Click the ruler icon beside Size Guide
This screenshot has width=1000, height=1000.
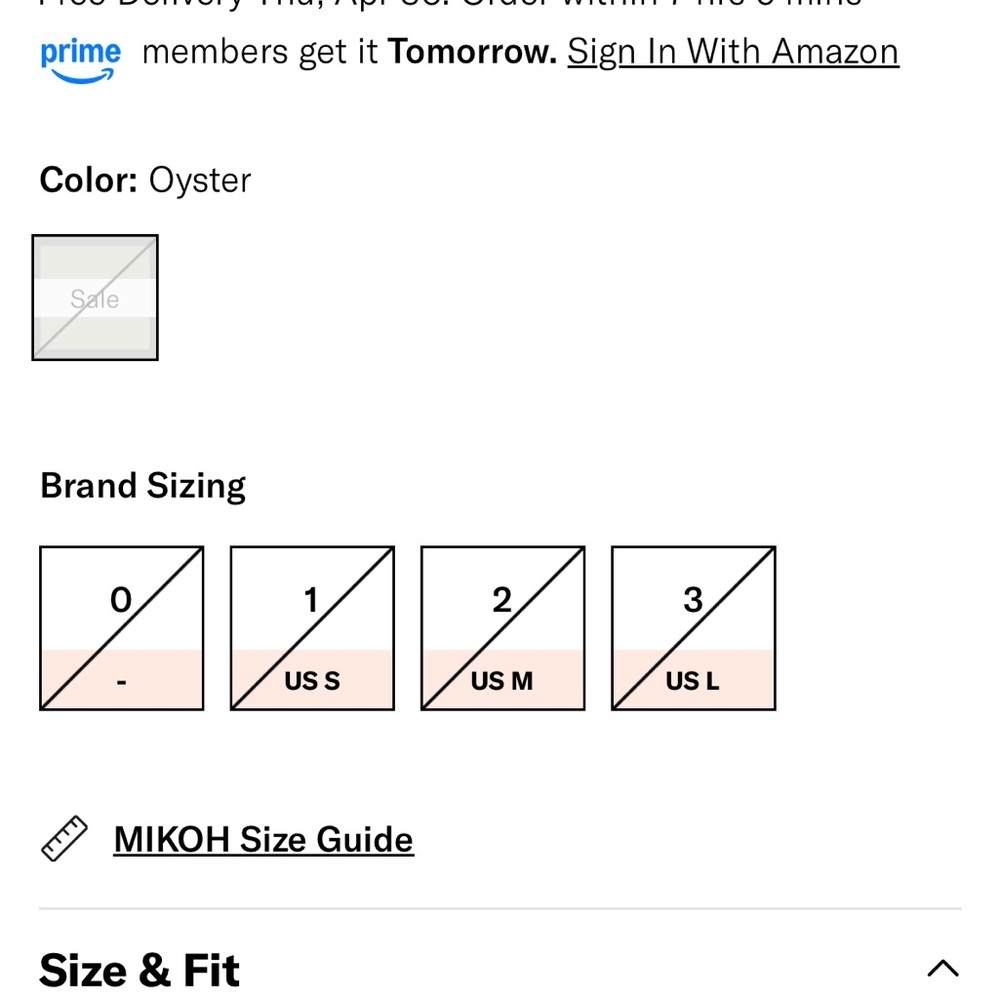pos(64,838)
